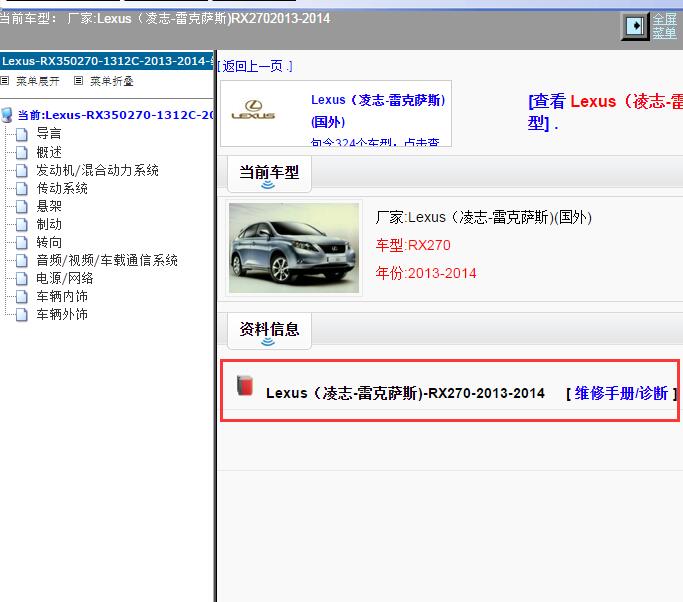This screenshot has height=602, width=683.
Task: Open the 传动系统 tree item
Action: point(62,188)
